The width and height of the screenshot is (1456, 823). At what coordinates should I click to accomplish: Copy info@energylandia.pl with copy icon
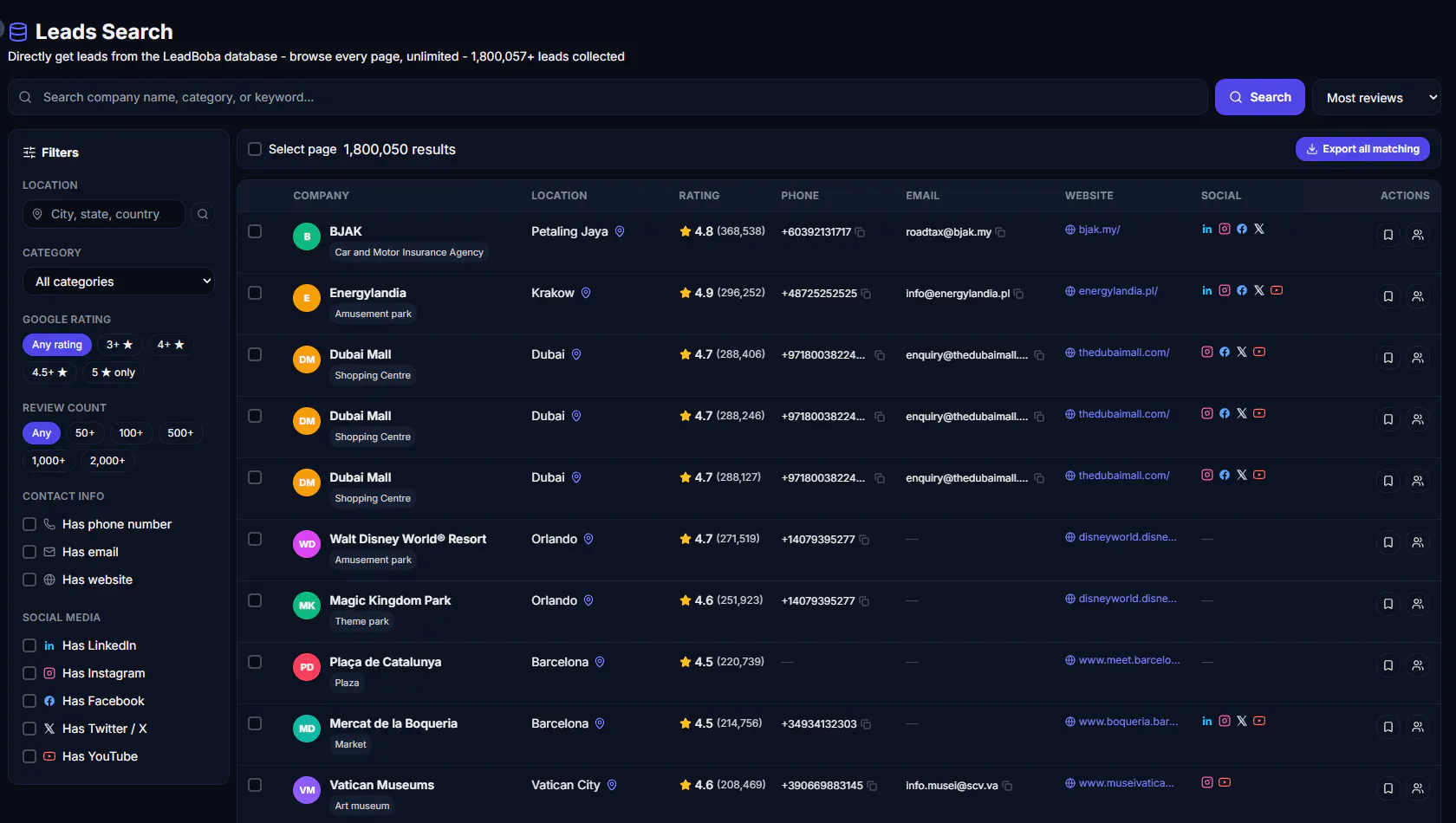1018,294
